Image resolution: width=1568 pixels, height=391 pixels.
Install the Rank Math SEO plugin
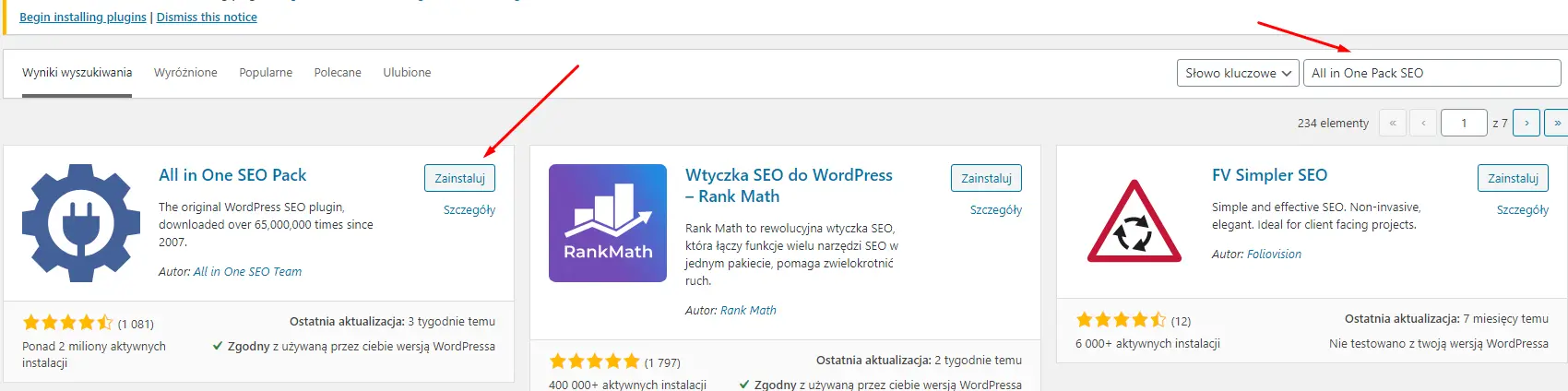(x=986, y=178)
